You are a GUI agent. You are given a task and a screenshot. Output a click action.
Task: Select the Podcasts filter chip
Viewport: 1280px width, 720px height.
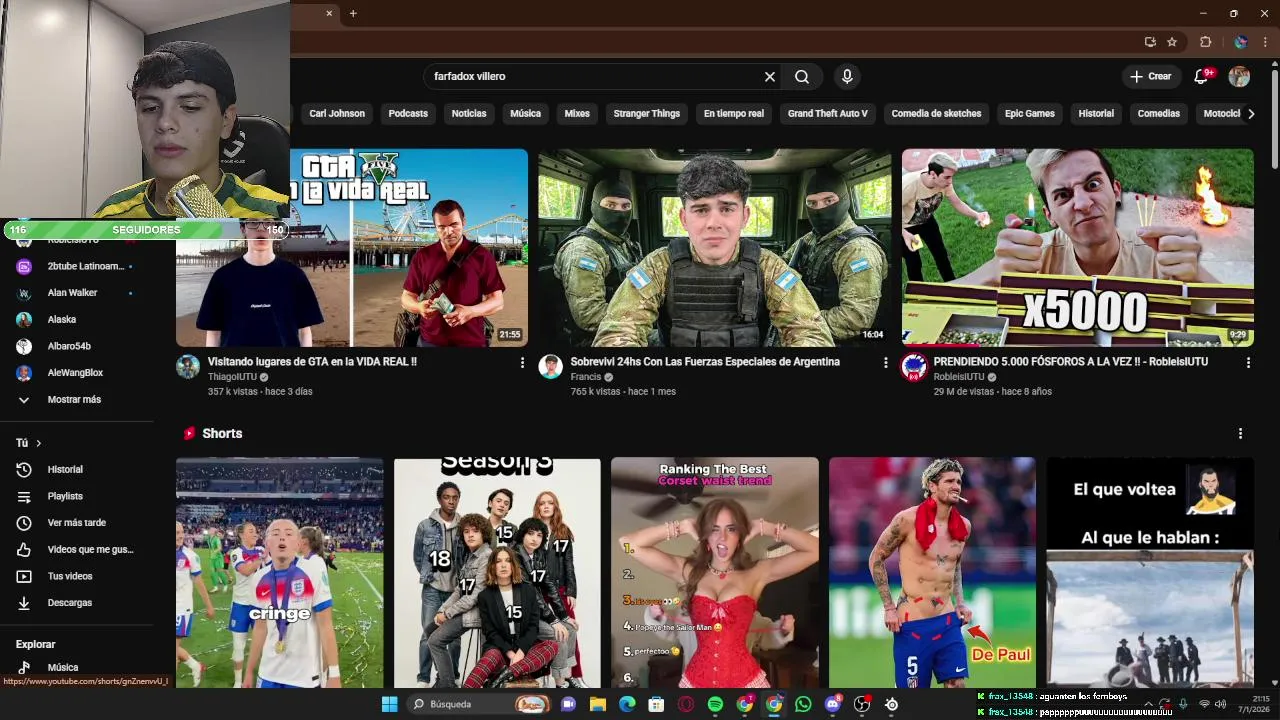[x=408, y=114]
